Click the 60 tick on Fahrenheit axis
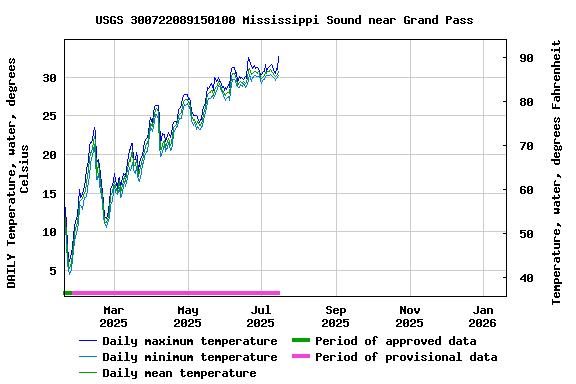This screenshot has height=384, width=576. [x=526, y=190]
